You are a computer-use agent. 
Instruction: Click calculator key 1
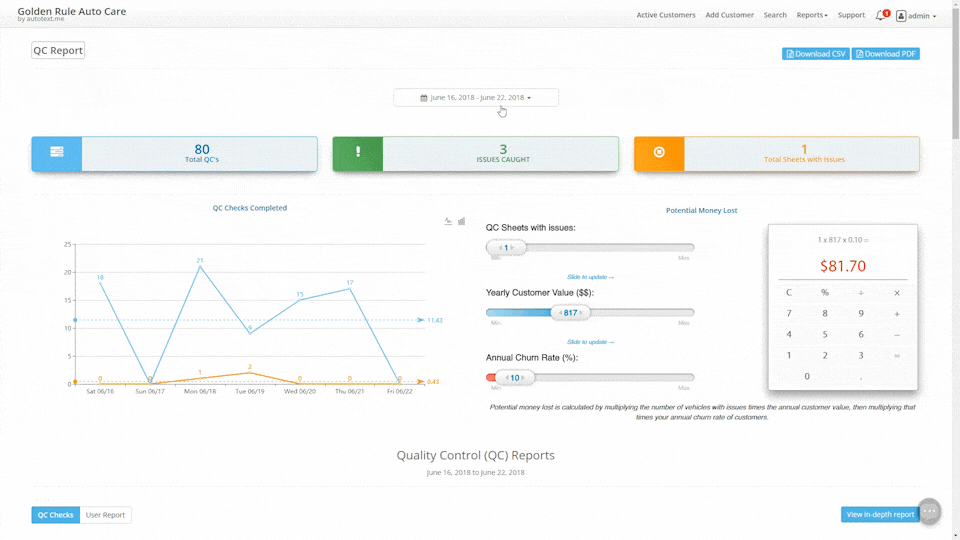789,355
